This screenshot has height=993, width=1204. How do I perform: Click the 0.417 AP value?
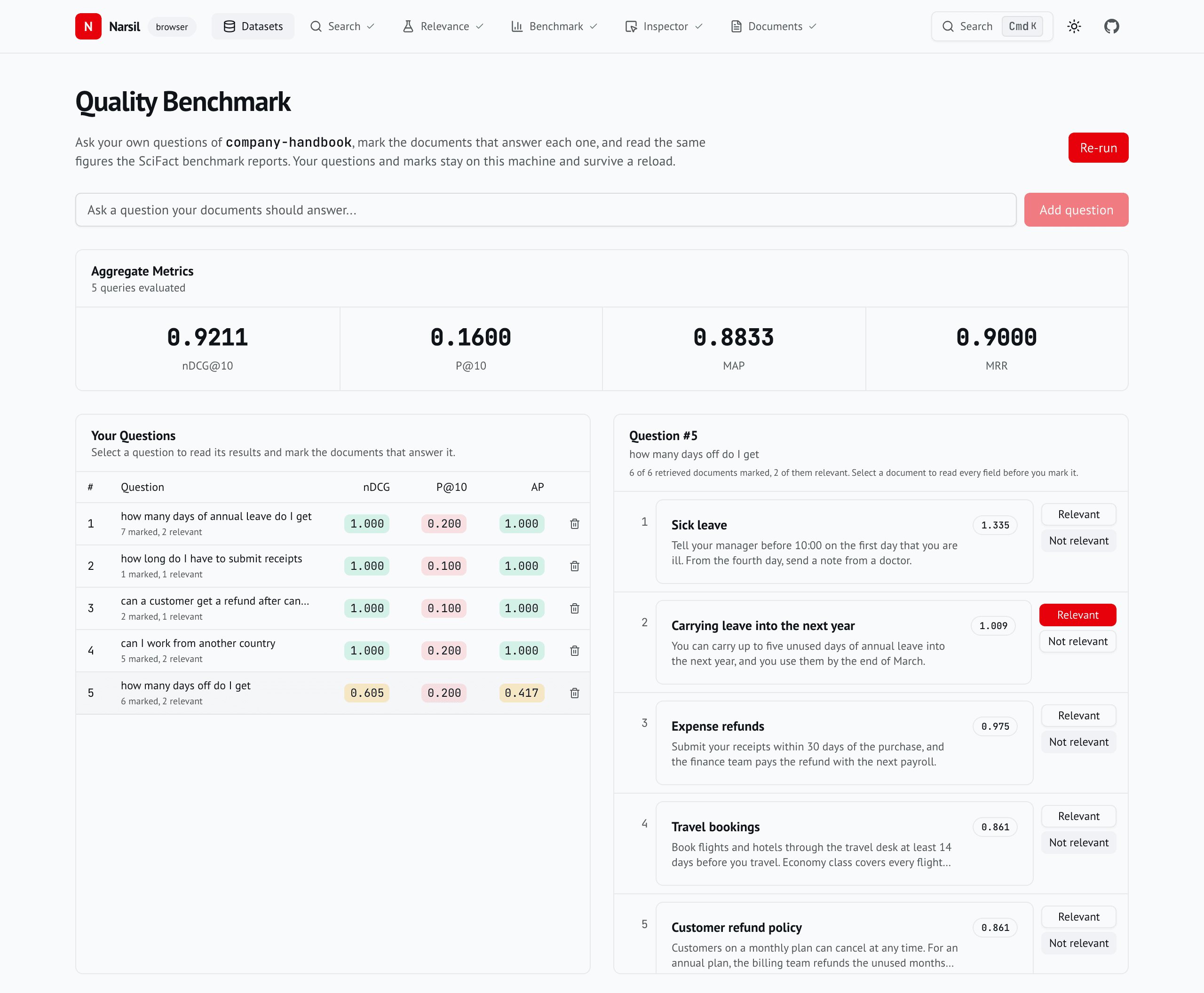click(521, 694)
